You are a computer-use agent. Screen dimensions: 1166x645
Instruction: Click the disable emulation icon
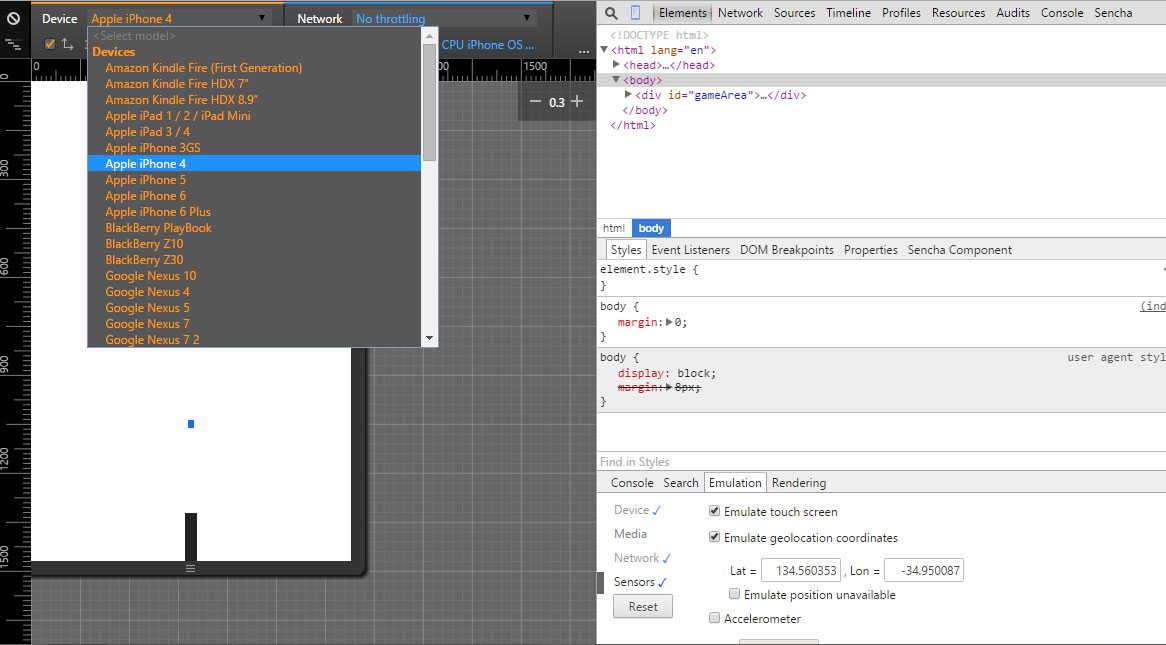13,18
